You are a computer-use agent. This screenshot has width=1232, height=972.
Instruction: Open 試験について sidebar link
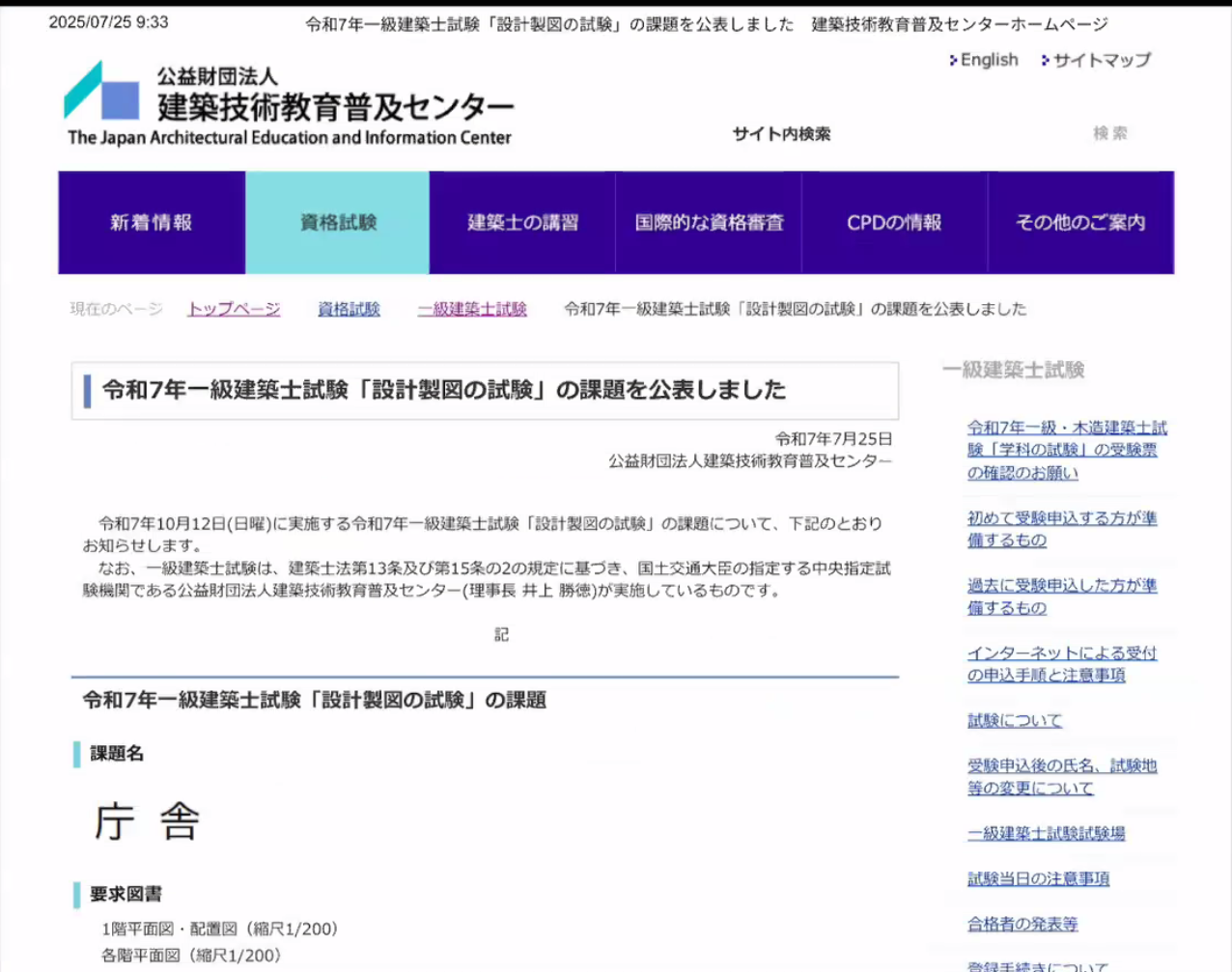[1015, 720]
